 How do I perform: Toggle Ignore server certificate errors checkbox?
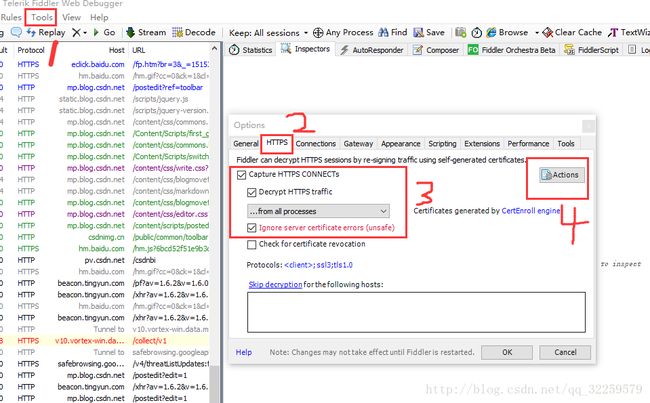point(251,228)
